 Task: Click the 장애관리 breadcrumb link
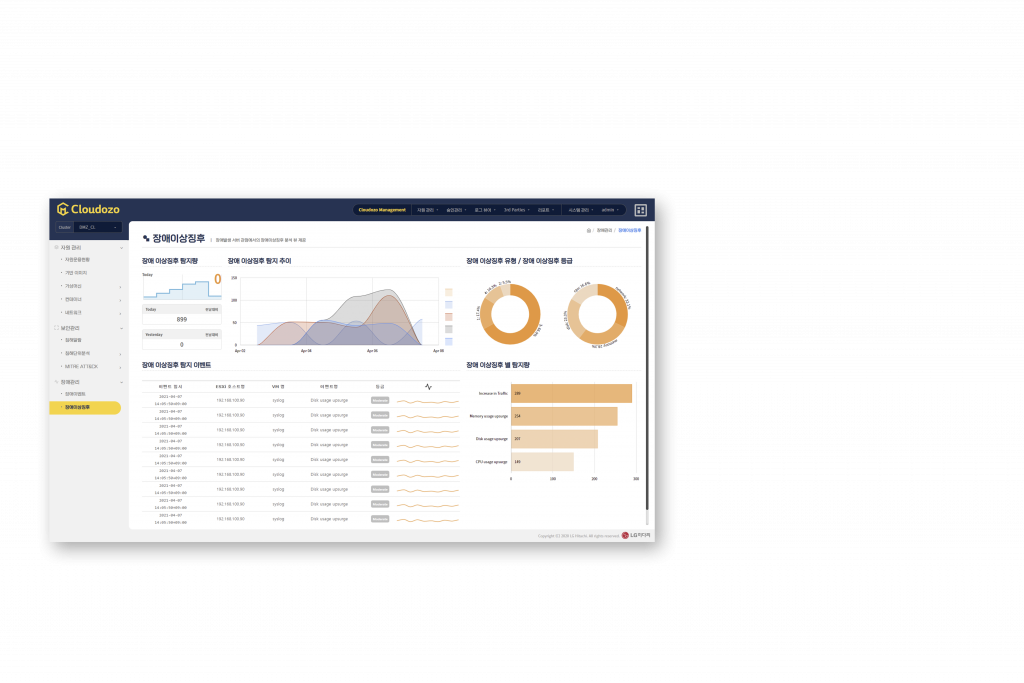604,230
